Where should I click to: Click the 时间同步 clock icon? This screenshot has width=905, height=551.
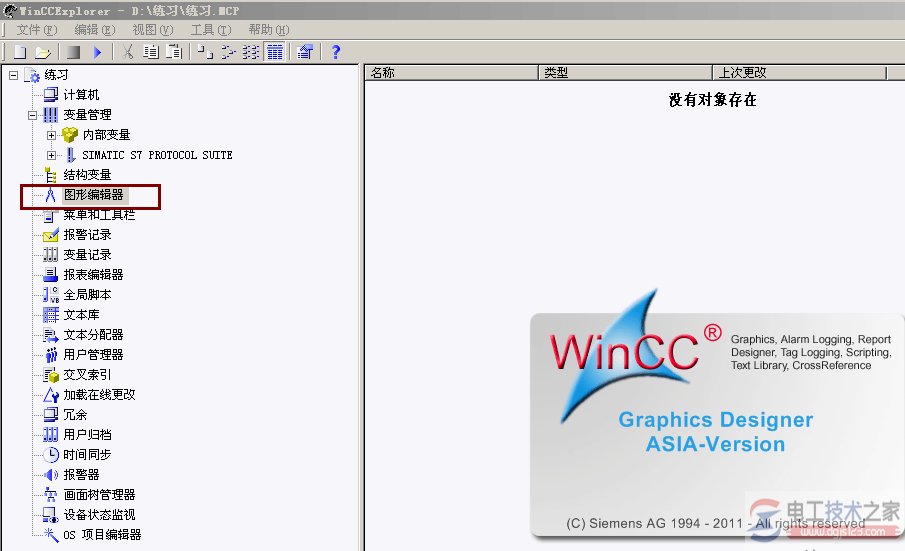point(51,455)
